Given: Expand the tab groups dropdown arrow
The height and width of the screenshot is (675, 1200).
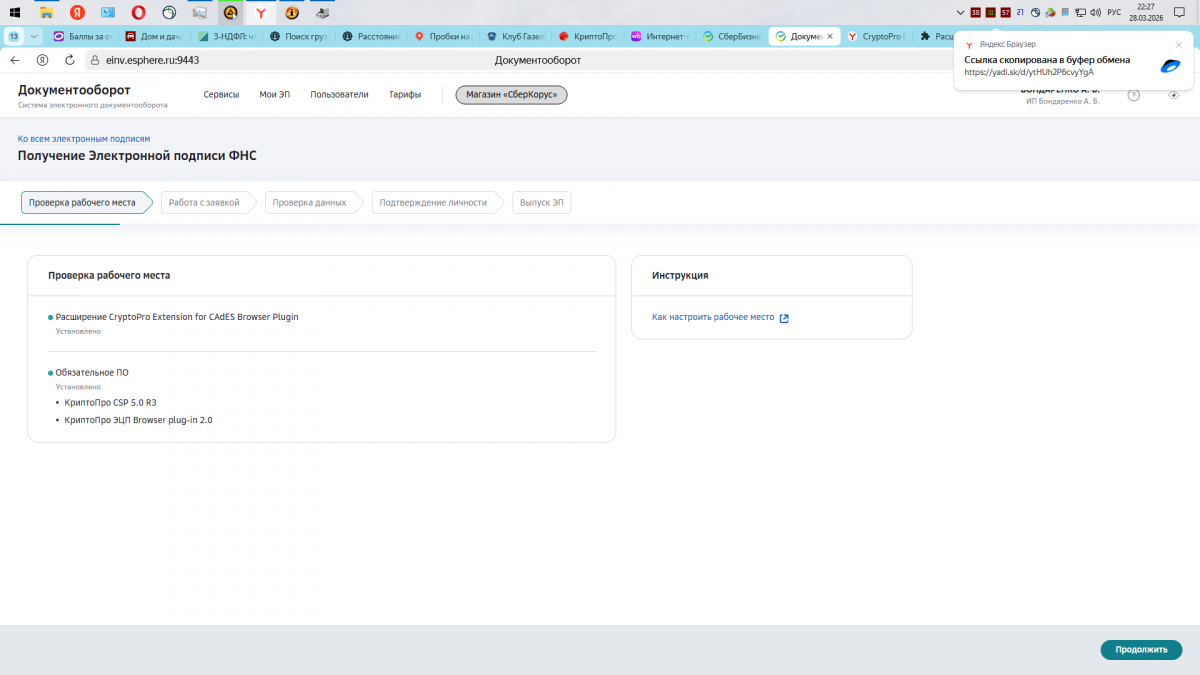Looking at the screenshot, I should pyautogui.click(x=35, y=36).
